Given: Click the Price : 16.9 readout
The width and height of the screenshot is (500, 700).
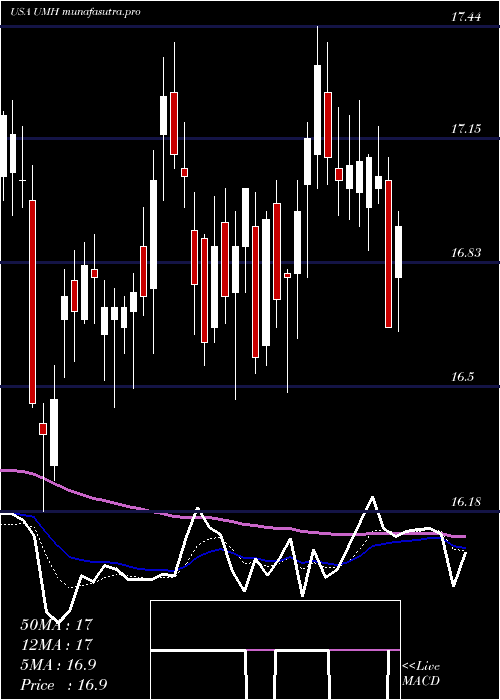Looking at the screenshot, I should coord(63,685).
